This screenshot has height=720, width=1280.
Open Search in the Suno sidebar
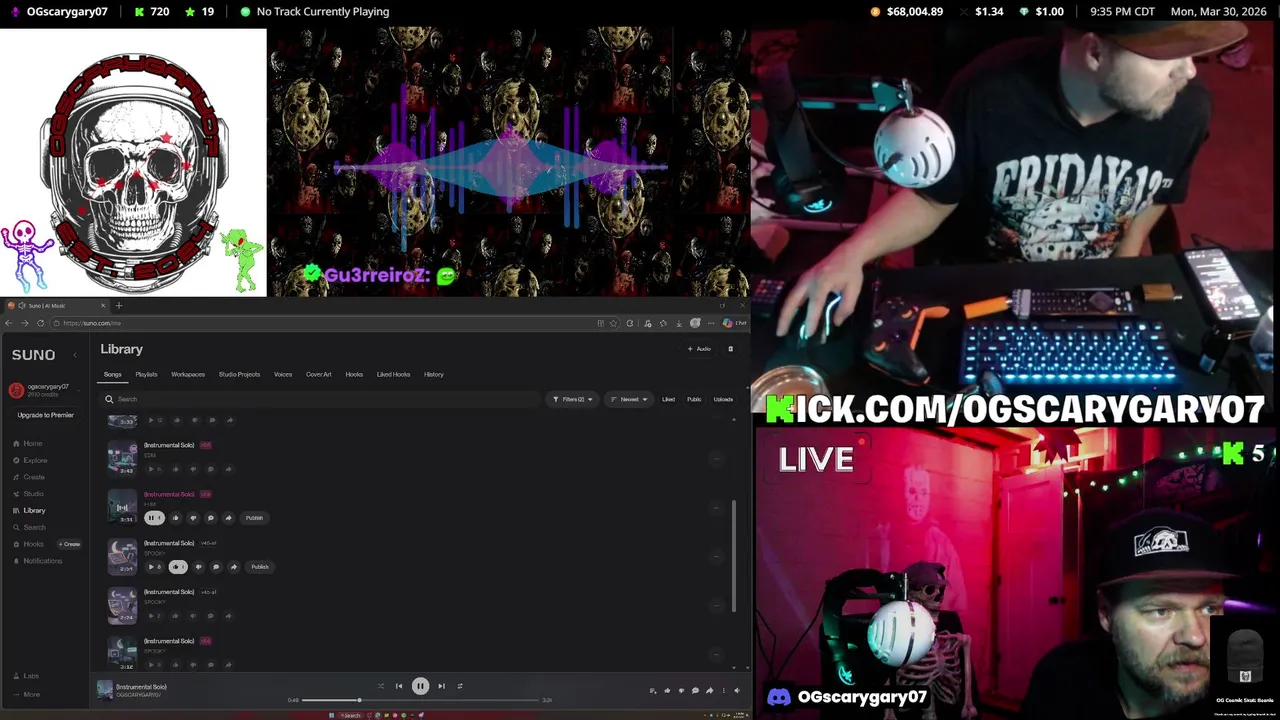point(29,527)
